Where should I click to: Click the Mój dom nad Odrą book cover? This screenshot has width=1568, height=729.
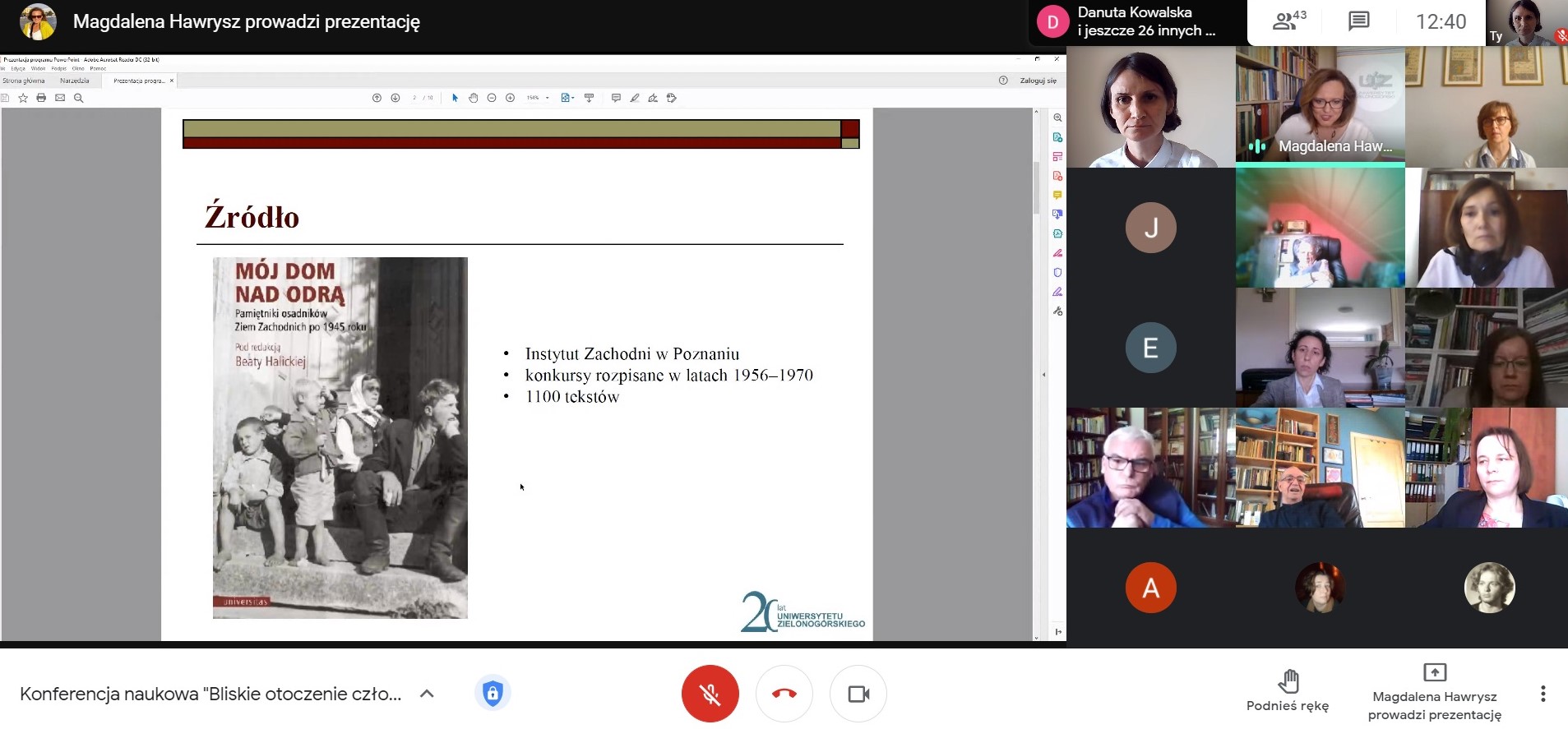click(340, 438)
